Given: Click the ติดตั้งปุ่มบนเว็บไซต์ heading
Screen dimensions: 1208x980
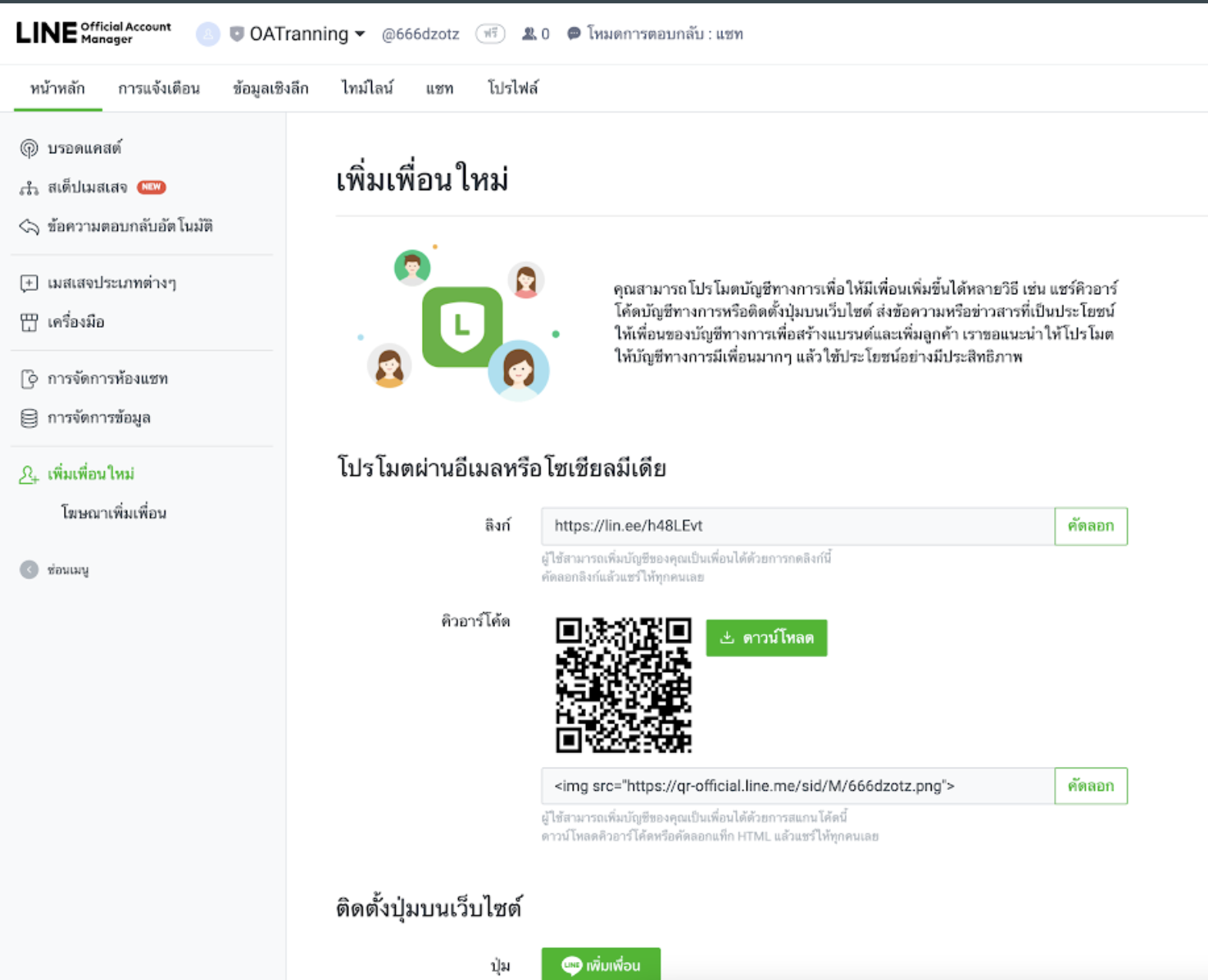Looking at the screenshot, I should click(429, 908).
